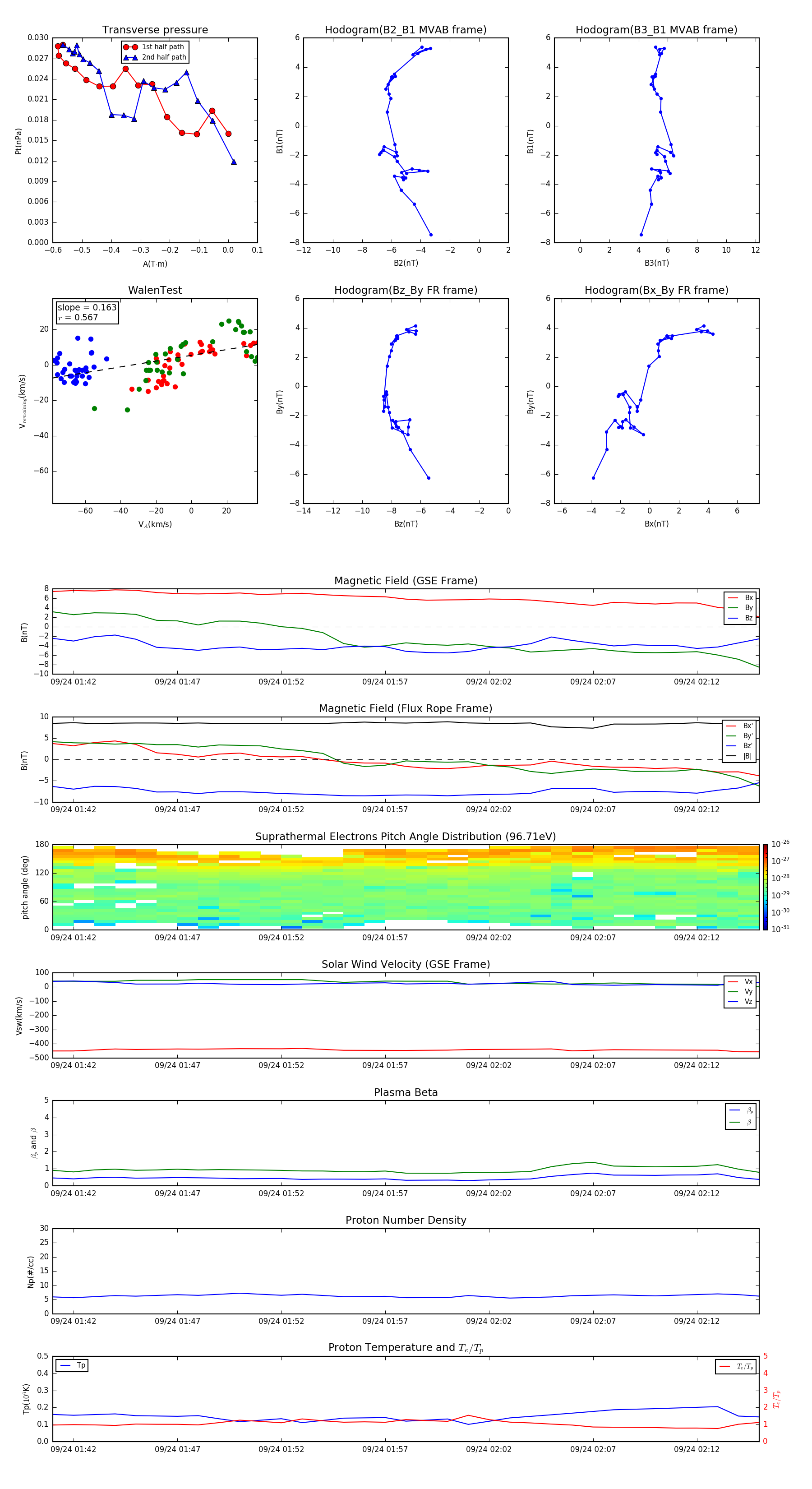Viewport: 812px width, 1489px height.
Task: Click the 'Tp' legend entry
Action: click(73, 1365)
